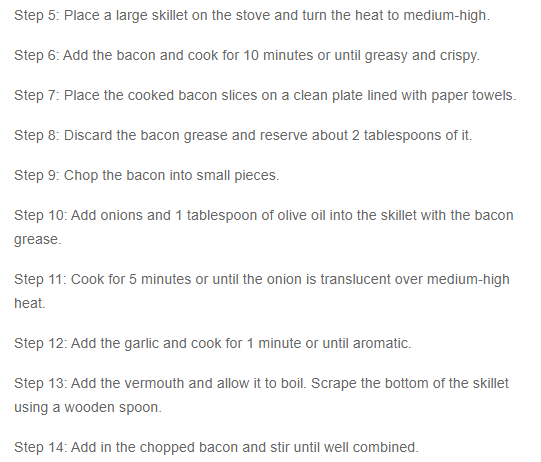Click the words medium-high in Step 5
The height and width of the screenshot is (462, 541).
click(x=446, y=16)
